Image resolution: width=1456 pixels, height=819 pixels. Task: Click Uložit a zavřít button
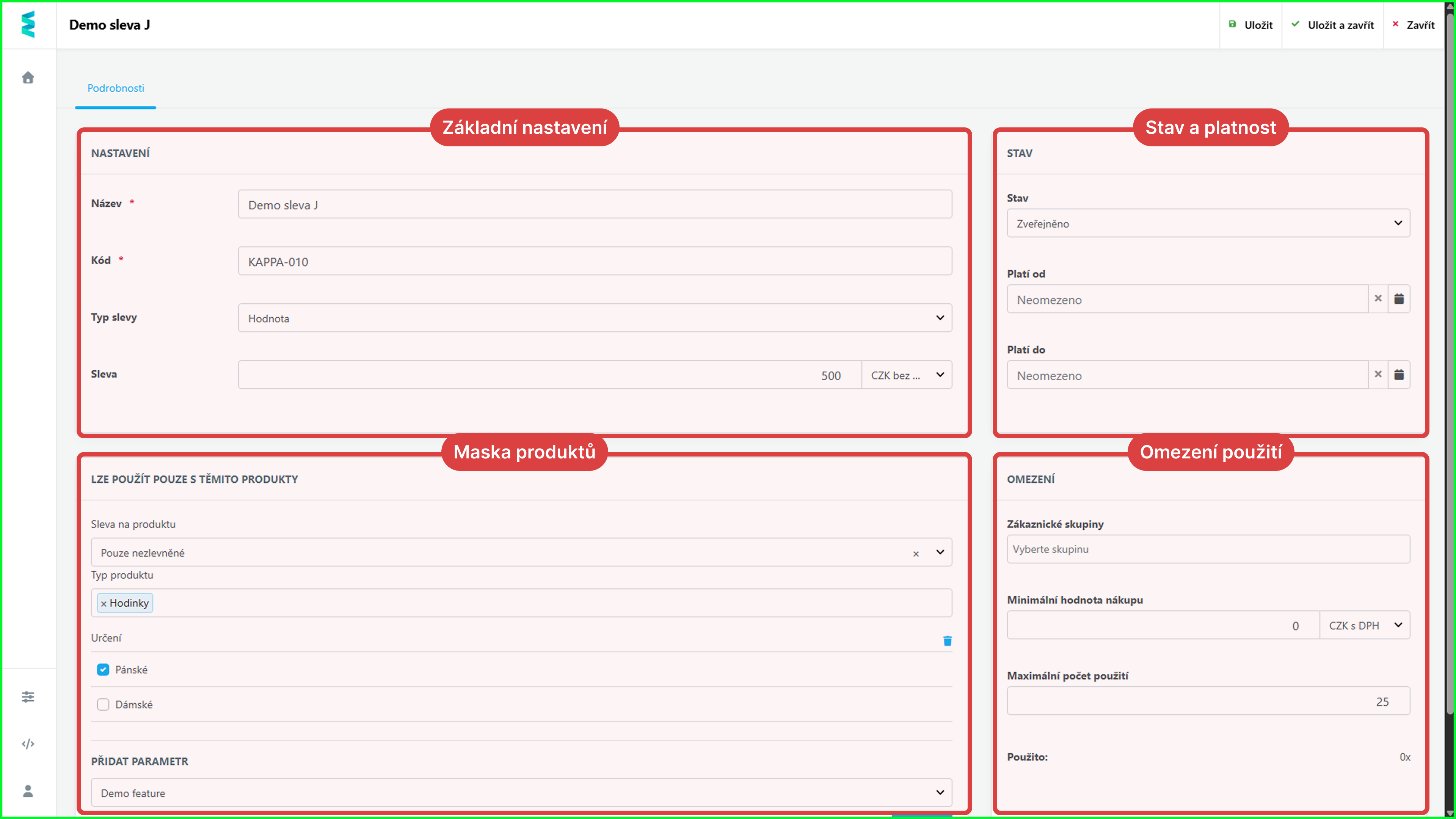(x=1332, y=25)
